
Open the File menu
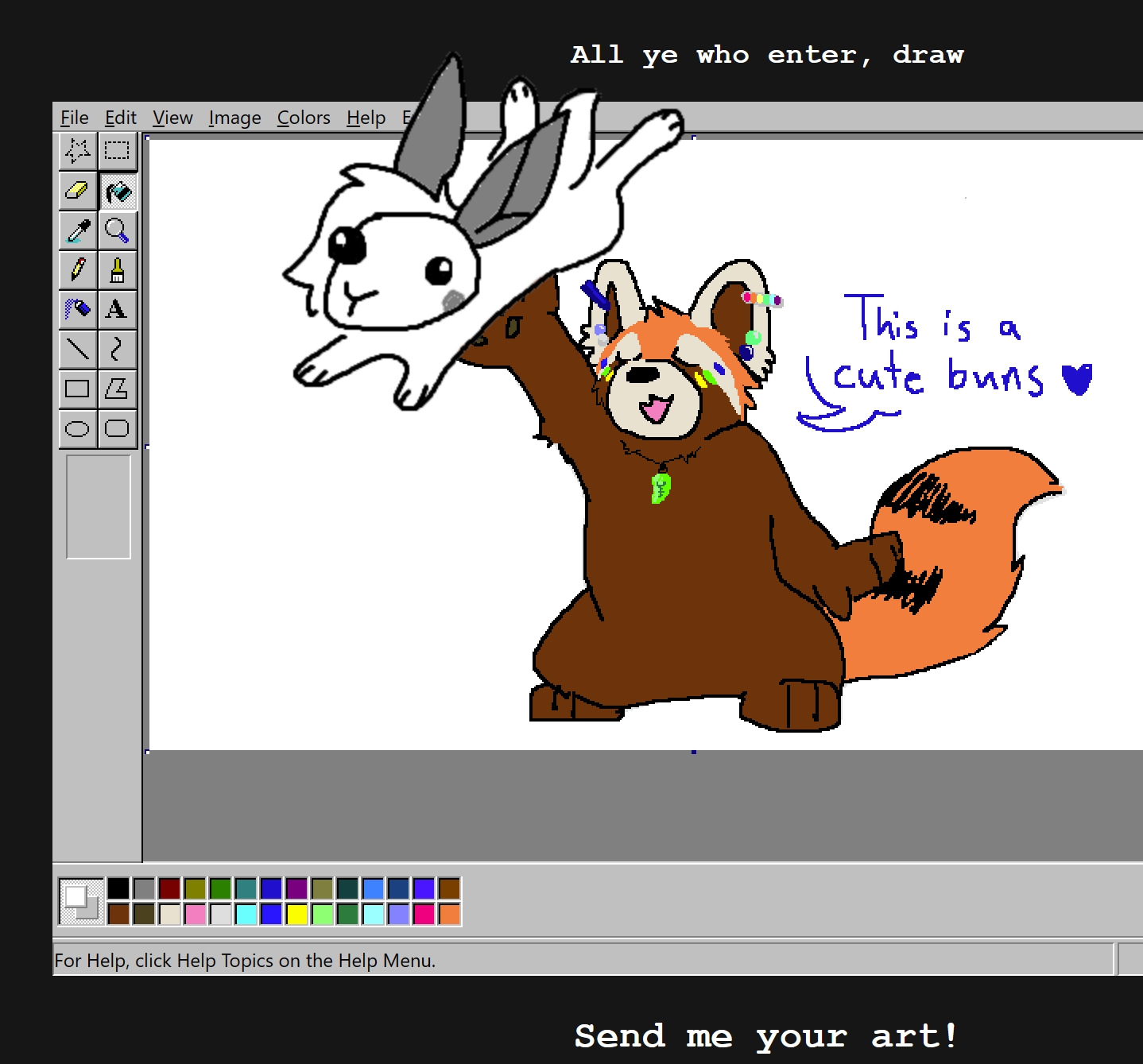click(75, 118)
